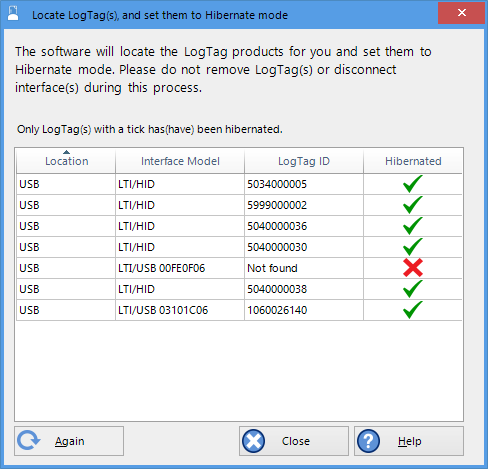
Task: Sort by the LogTag ID column header
Action: coord(304,161)
